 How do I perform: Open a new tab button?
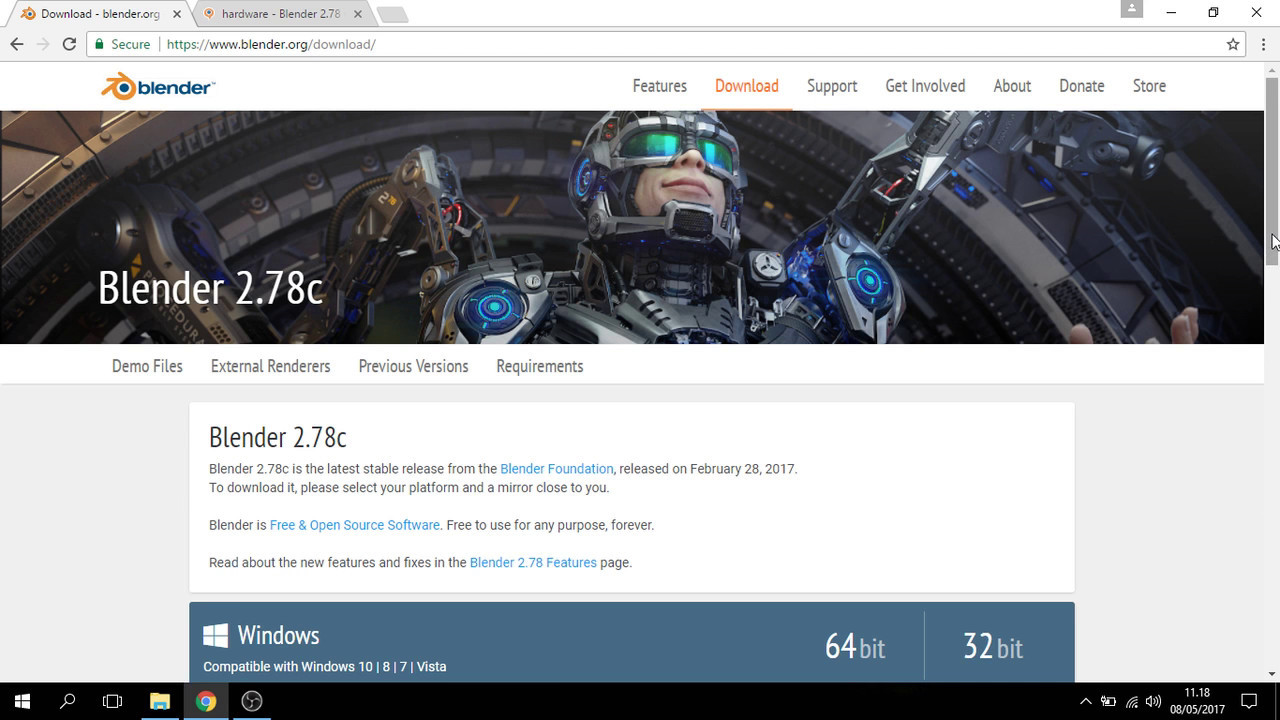click(x=393, y=14)
